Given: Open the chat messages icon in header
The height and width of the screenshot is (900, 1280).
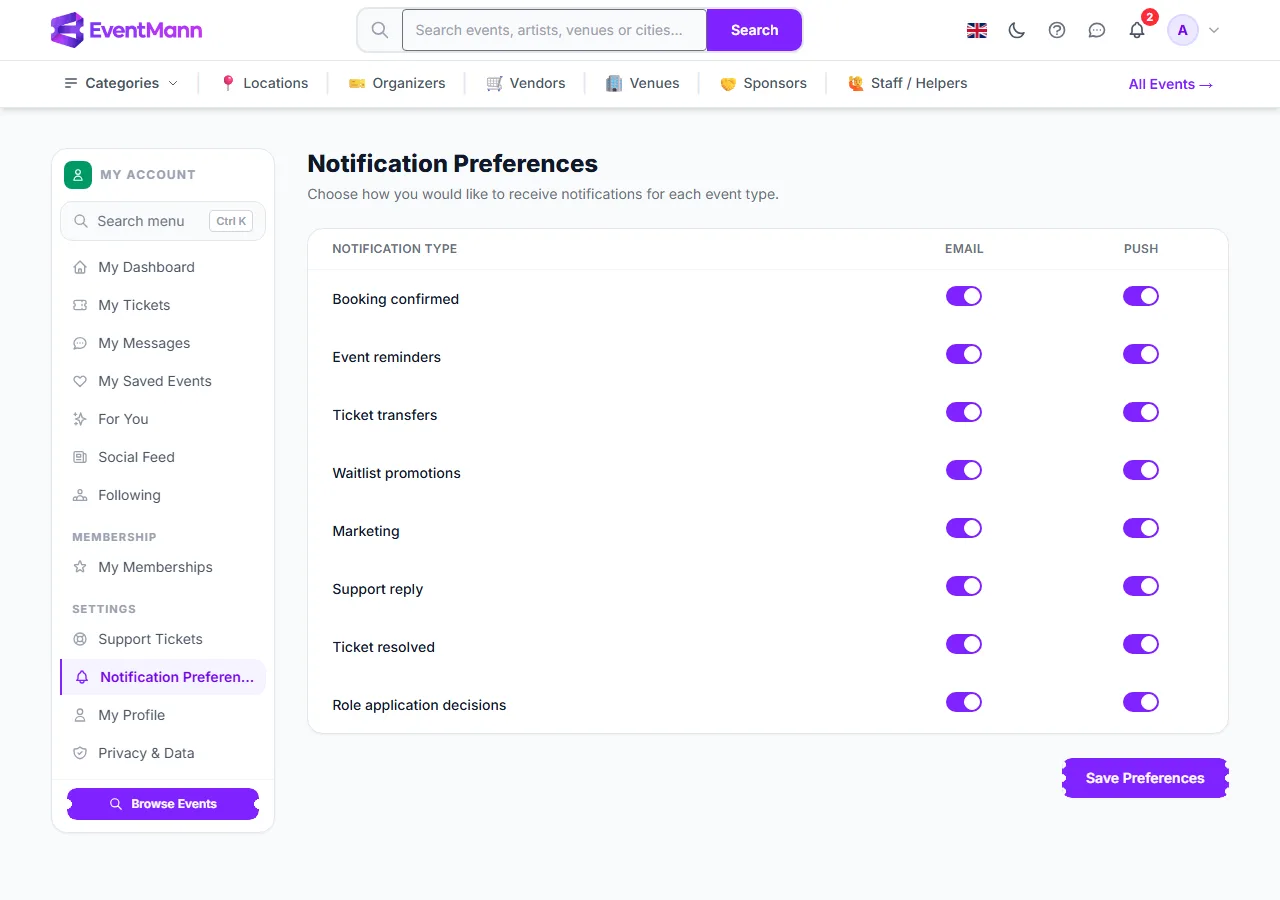Looking at the screenshot, I should point(1097,30).
